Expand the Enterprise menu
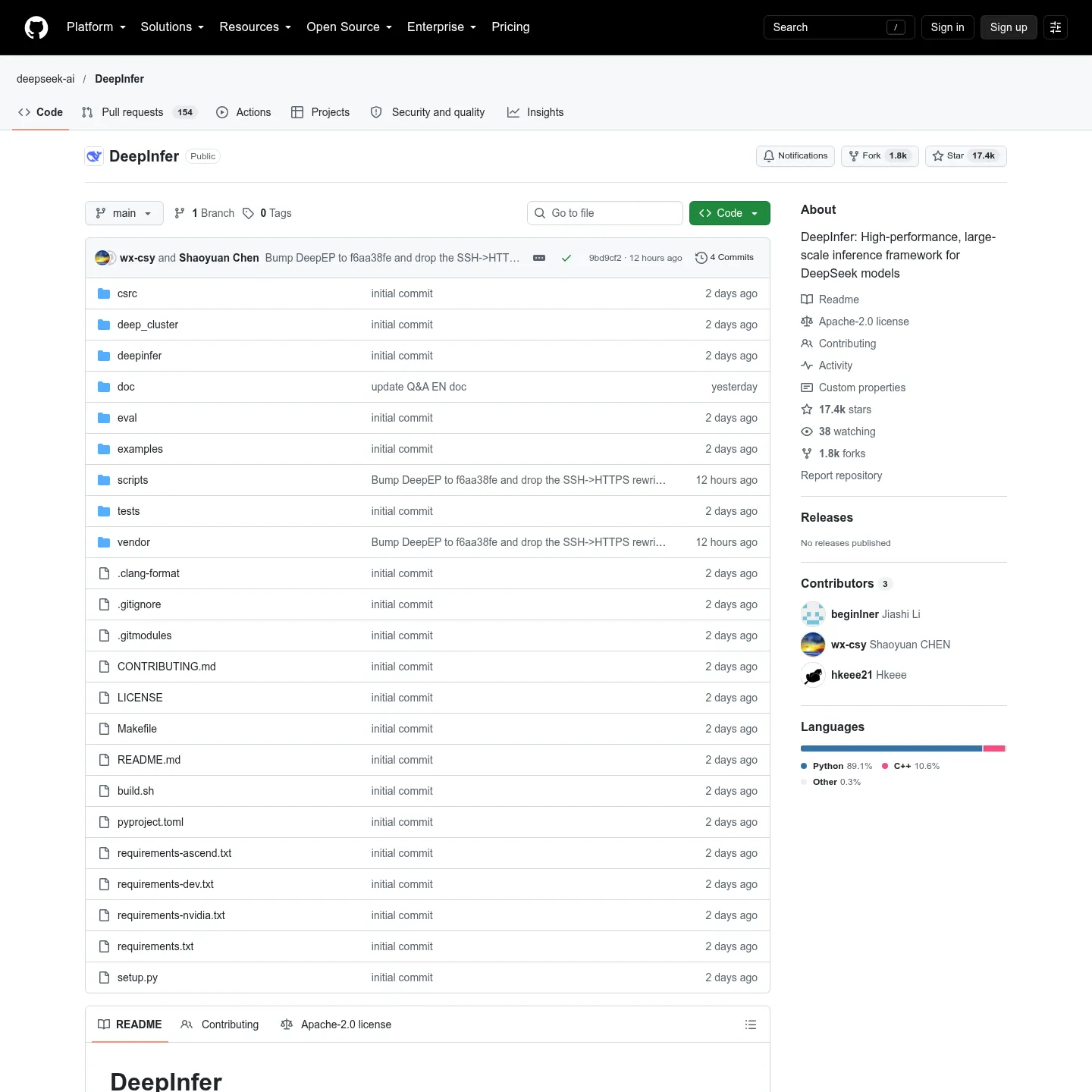Screen dimensions: 1092x1092 [x=442, y=27]
